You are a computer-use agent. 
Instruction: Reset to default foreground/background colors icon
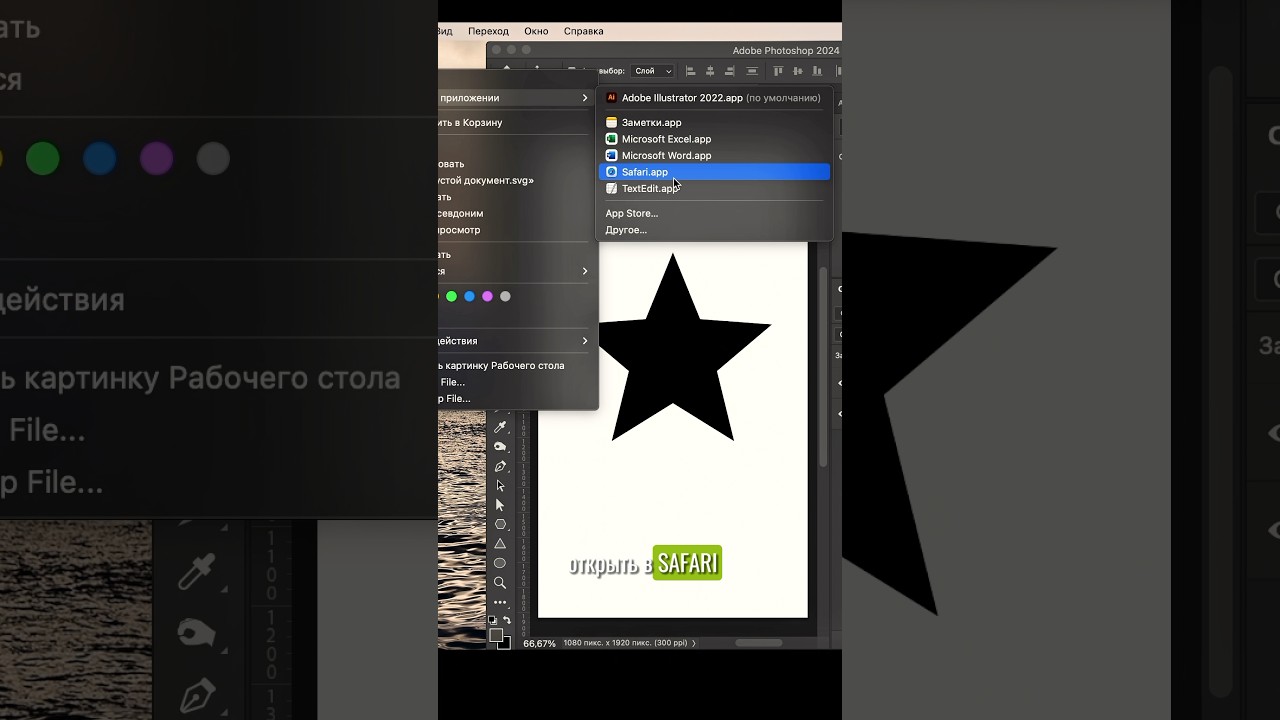click(492, 621)
